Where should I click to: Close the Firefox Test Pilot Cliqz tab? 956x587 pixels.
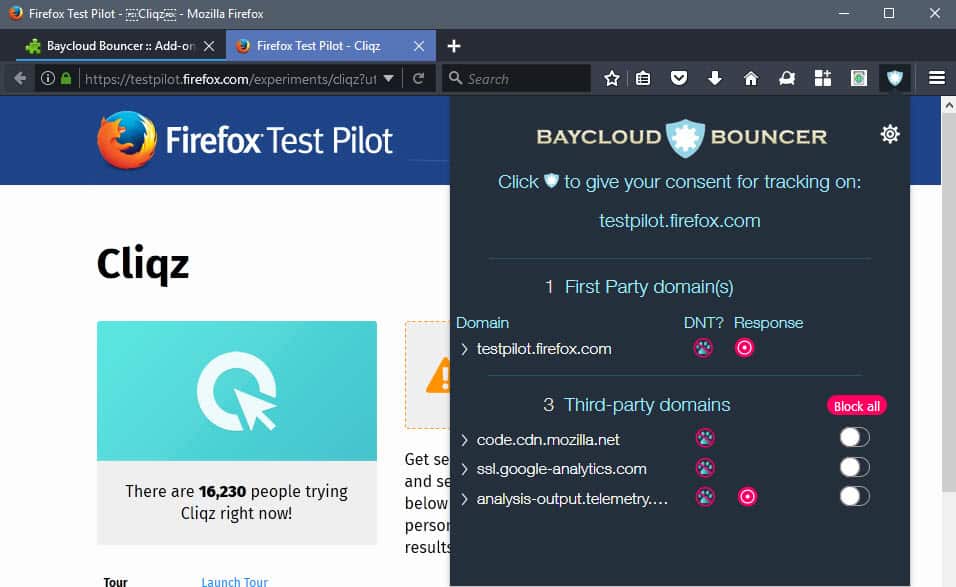tap(419, 46)
